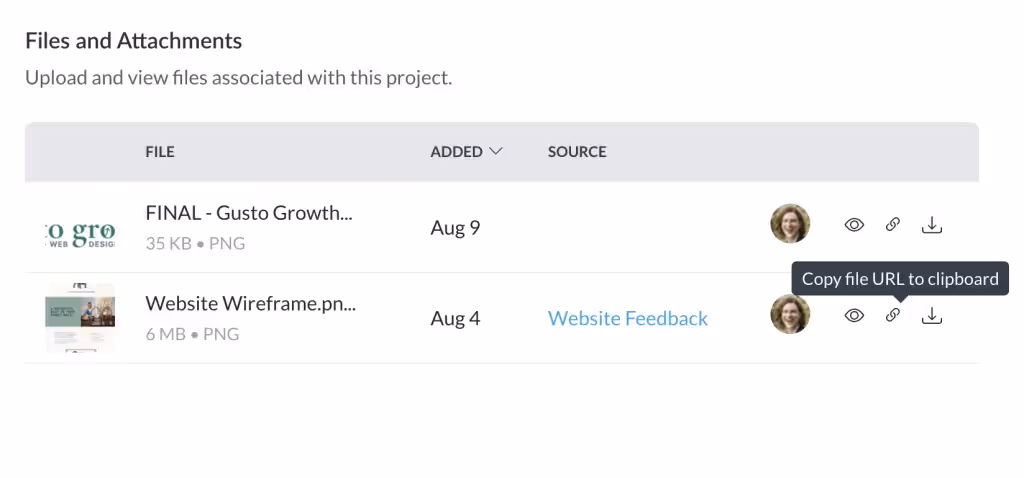Image resolution: width=1024 pixels, height=478 pixels.
Task: Click uploader avatar on the Aug 4 row
Action: [x=790, y=314]
